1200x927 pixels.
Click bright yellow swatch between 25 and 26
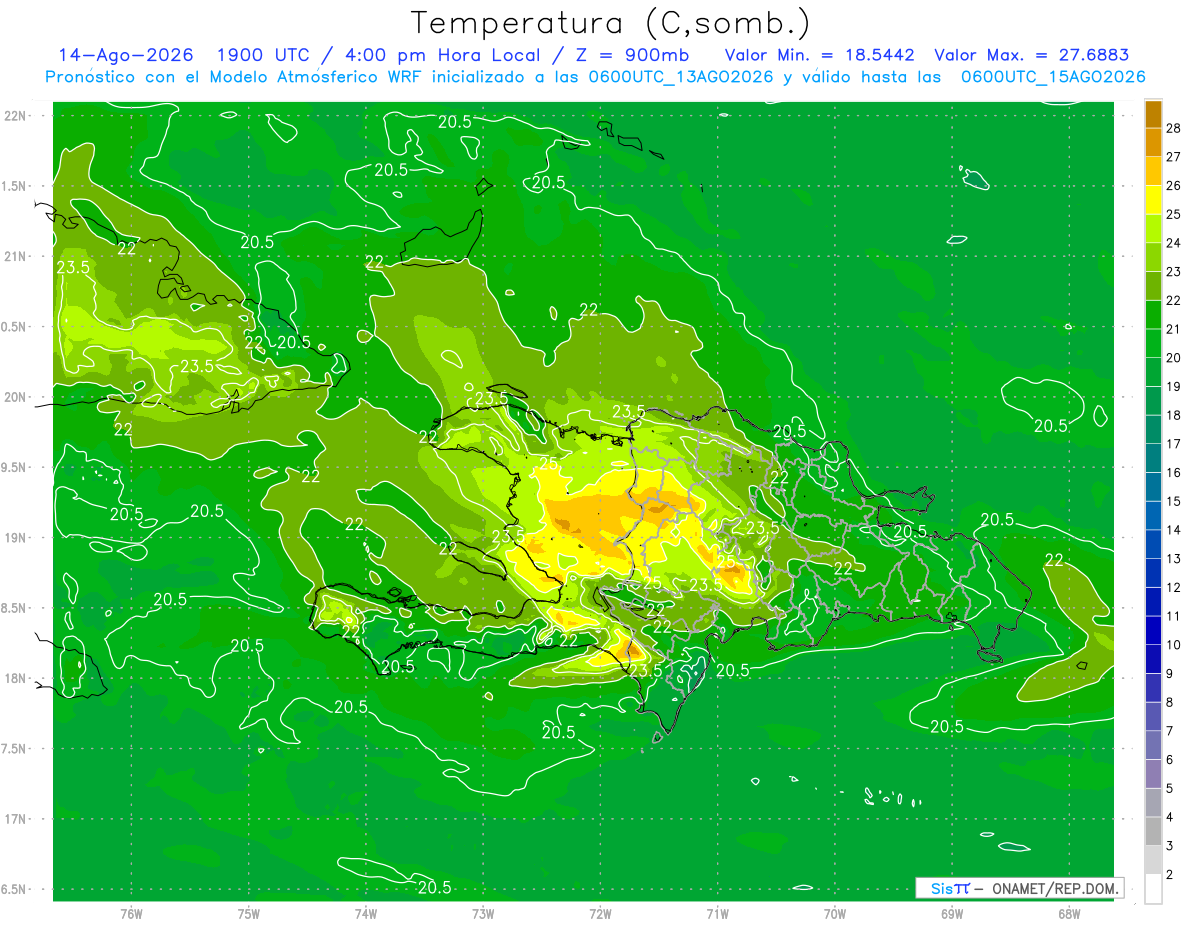click(x=1154, y=200)
